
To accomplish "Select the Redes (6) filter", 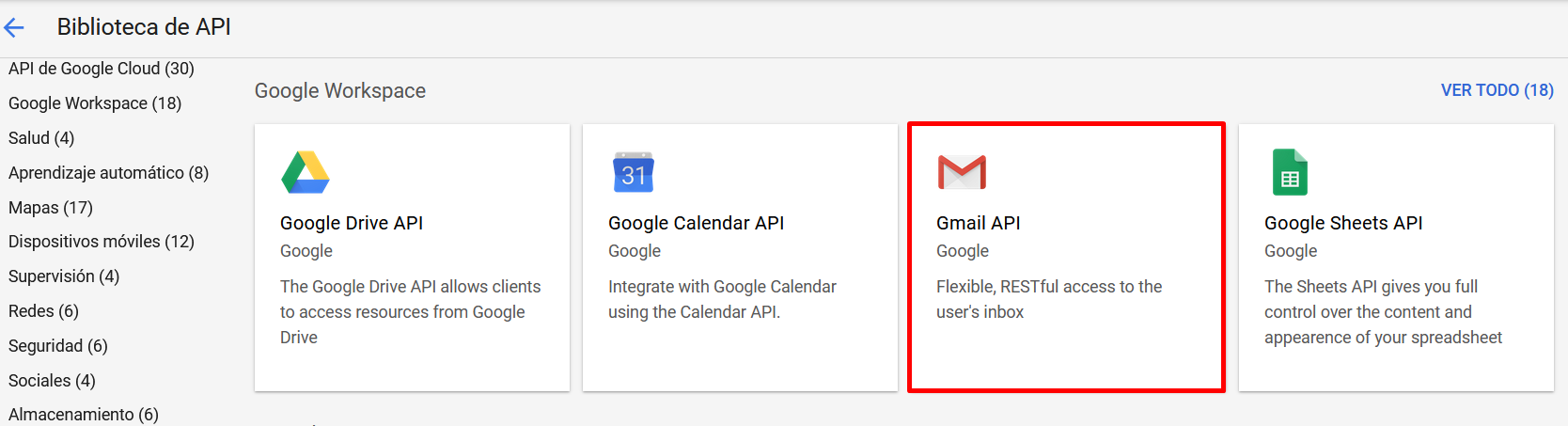I will coord(43,311).
